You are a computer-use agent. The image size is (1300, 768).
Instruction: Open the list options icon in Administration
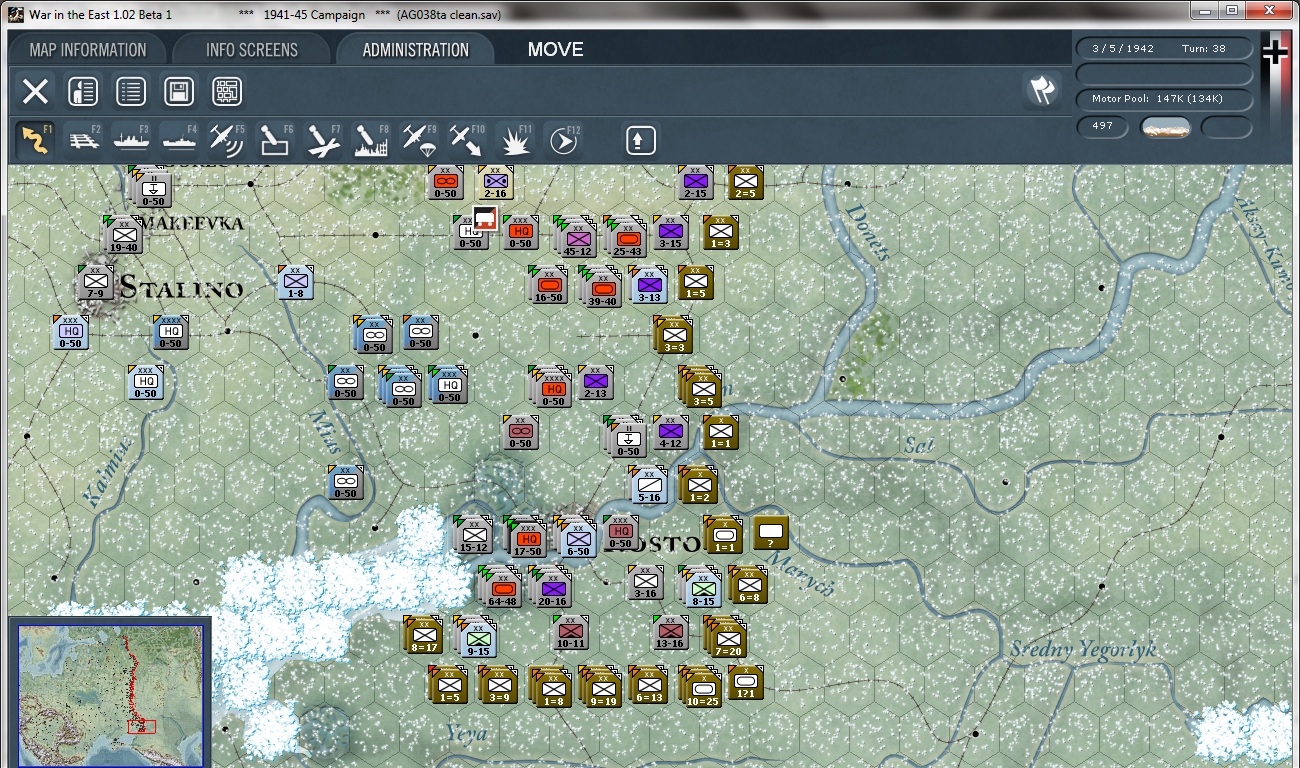pyautogui.click(x=131, y=92)
